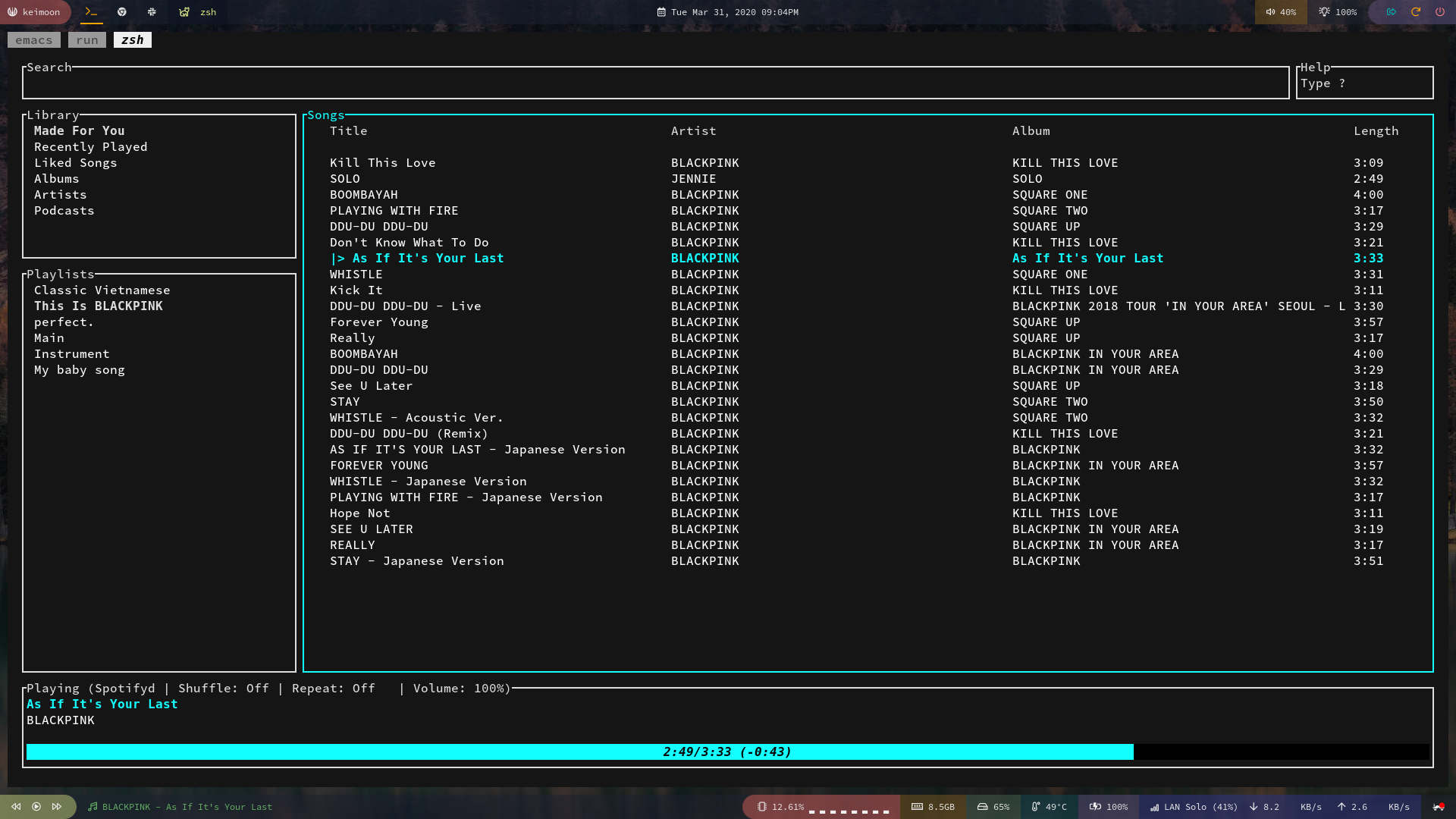1456x819 pixels.
Task: Click the previous track icon in bottom bar
Action: [x=16, y=807]
